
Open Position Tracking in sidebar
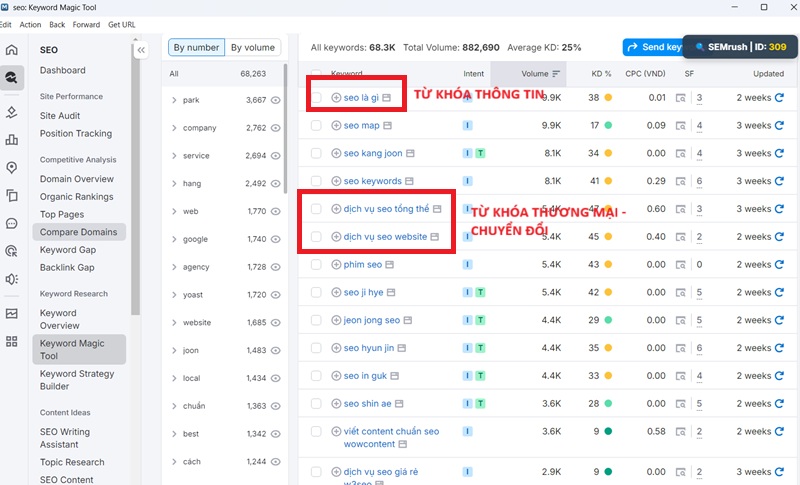click(76, 134)
